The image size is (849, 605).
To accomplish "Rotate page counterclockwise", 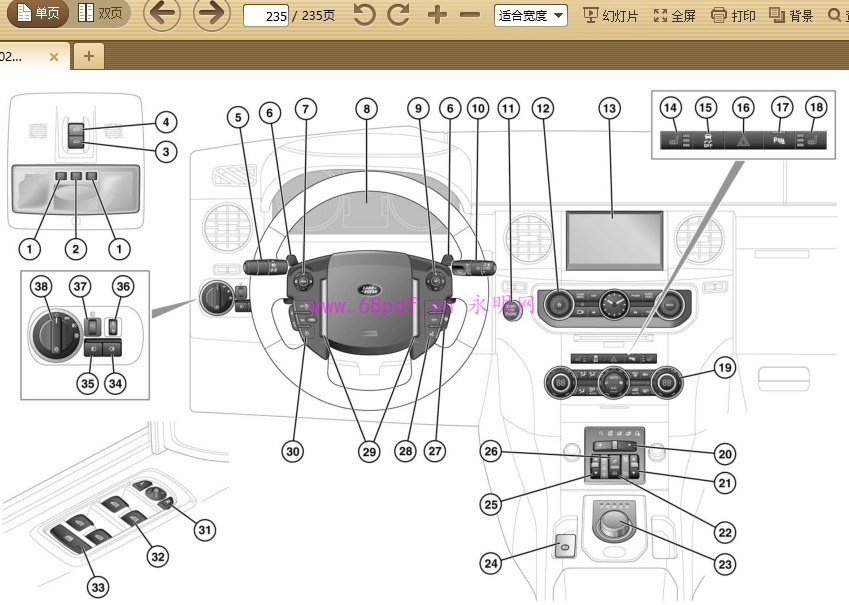I will (x=365, y=15).
